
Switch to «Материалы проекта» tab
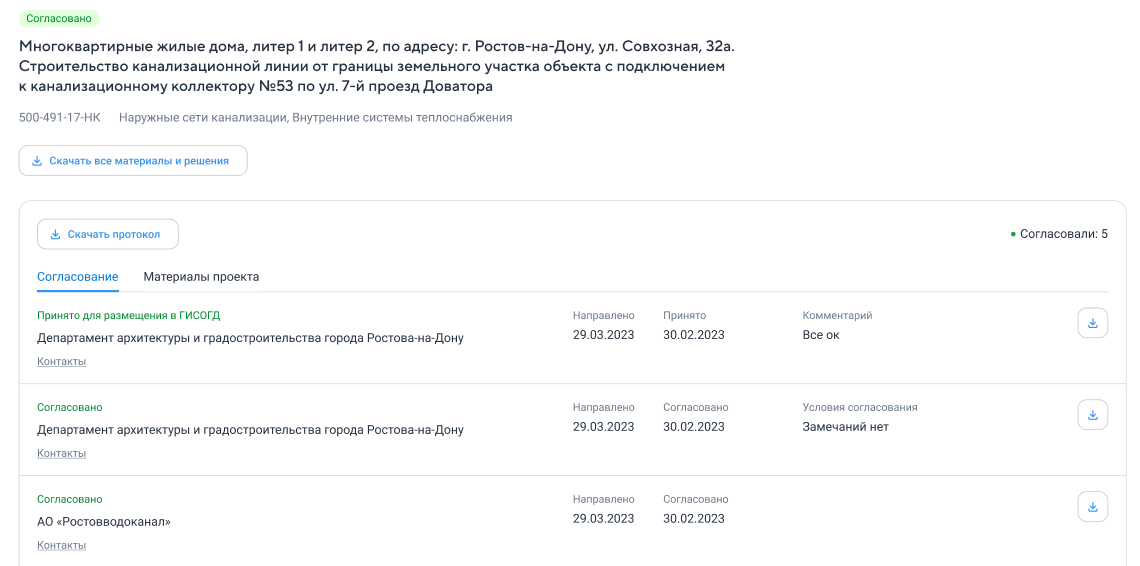pos(201,276)
